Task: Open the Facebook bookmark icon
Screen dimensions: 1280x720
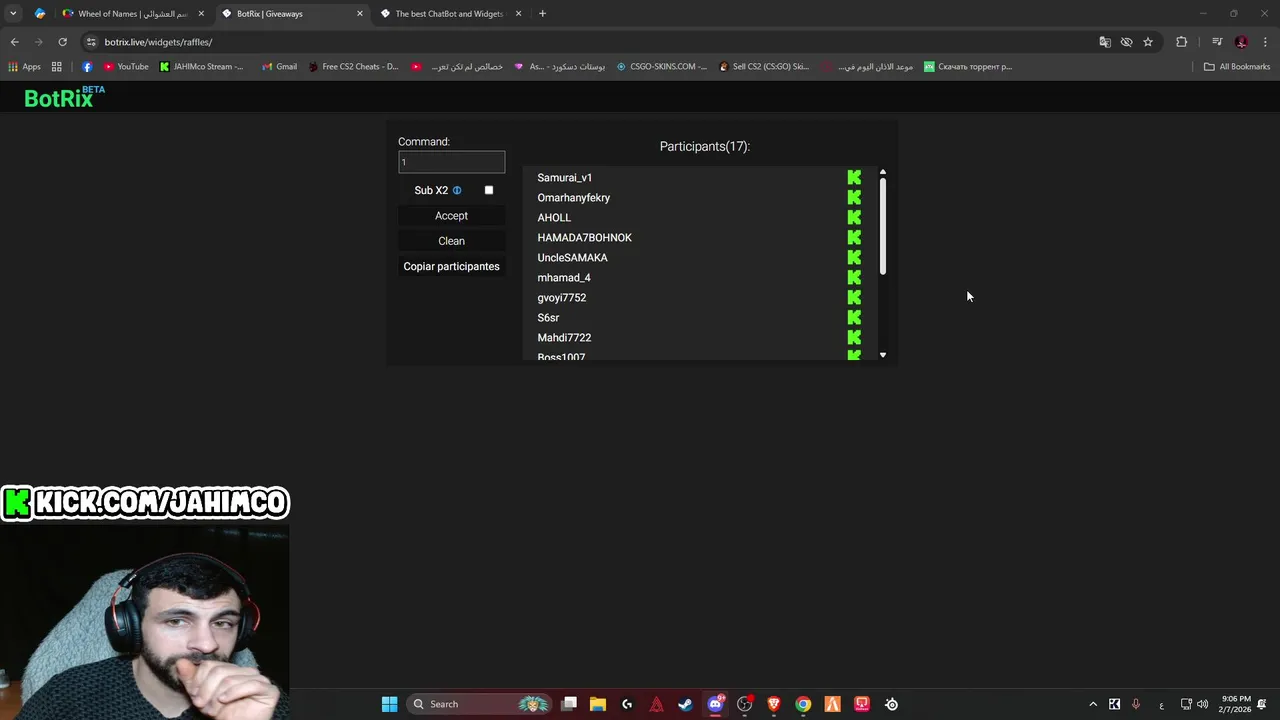Action: point(87,67)
